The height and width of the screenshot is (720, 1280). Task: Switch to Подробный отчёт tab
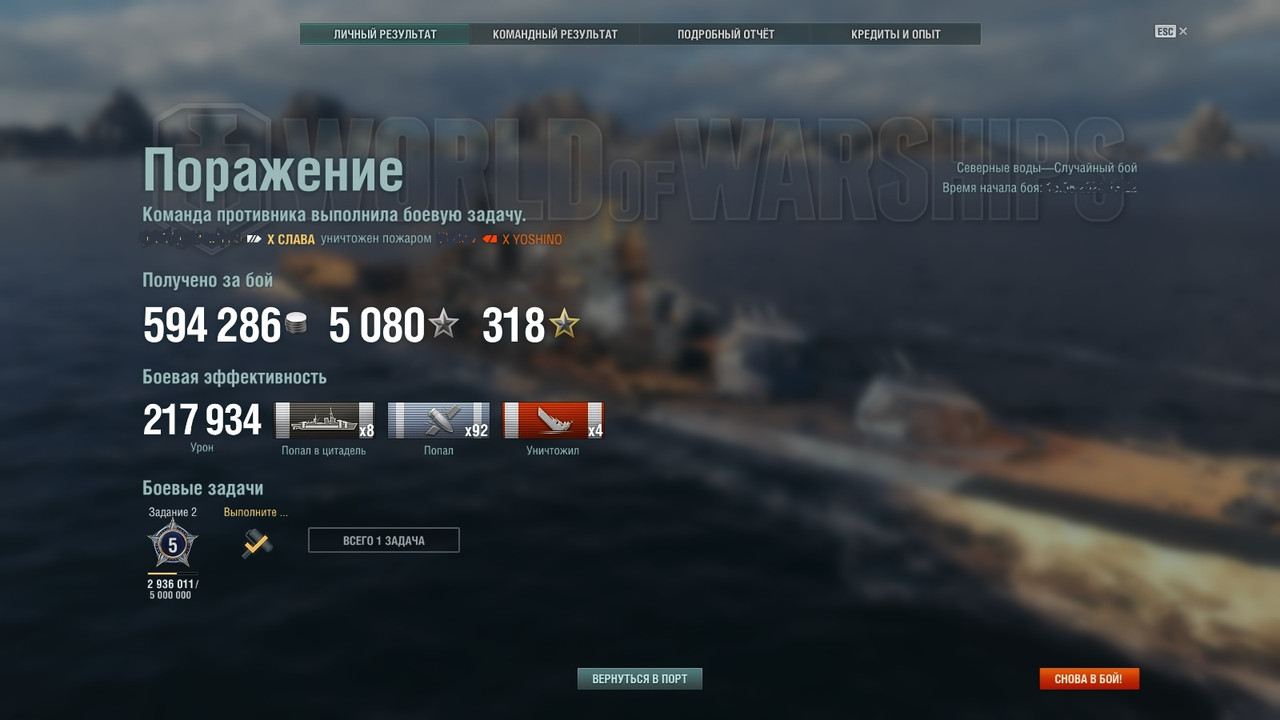(726, 34)
